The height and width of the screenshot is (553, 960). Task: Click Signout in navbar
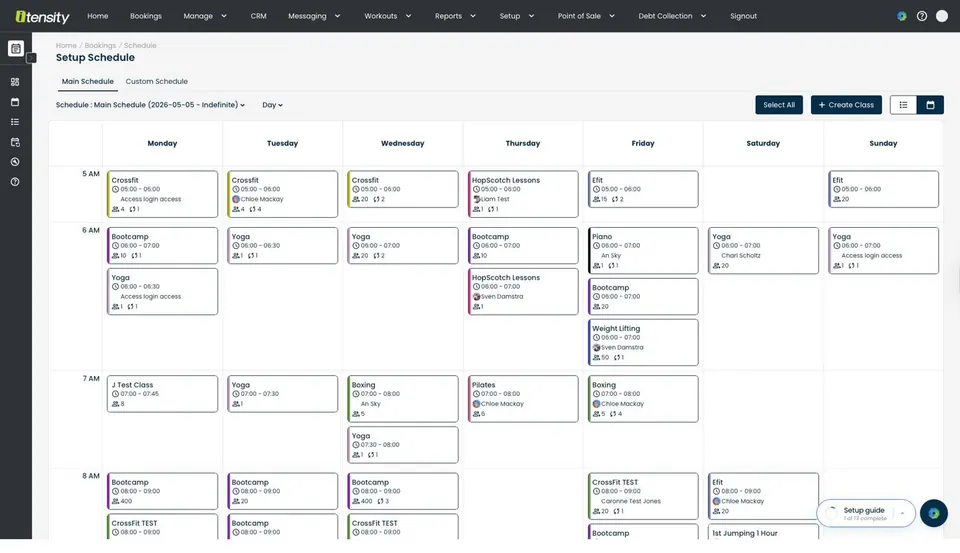click(x=743, y=17)
